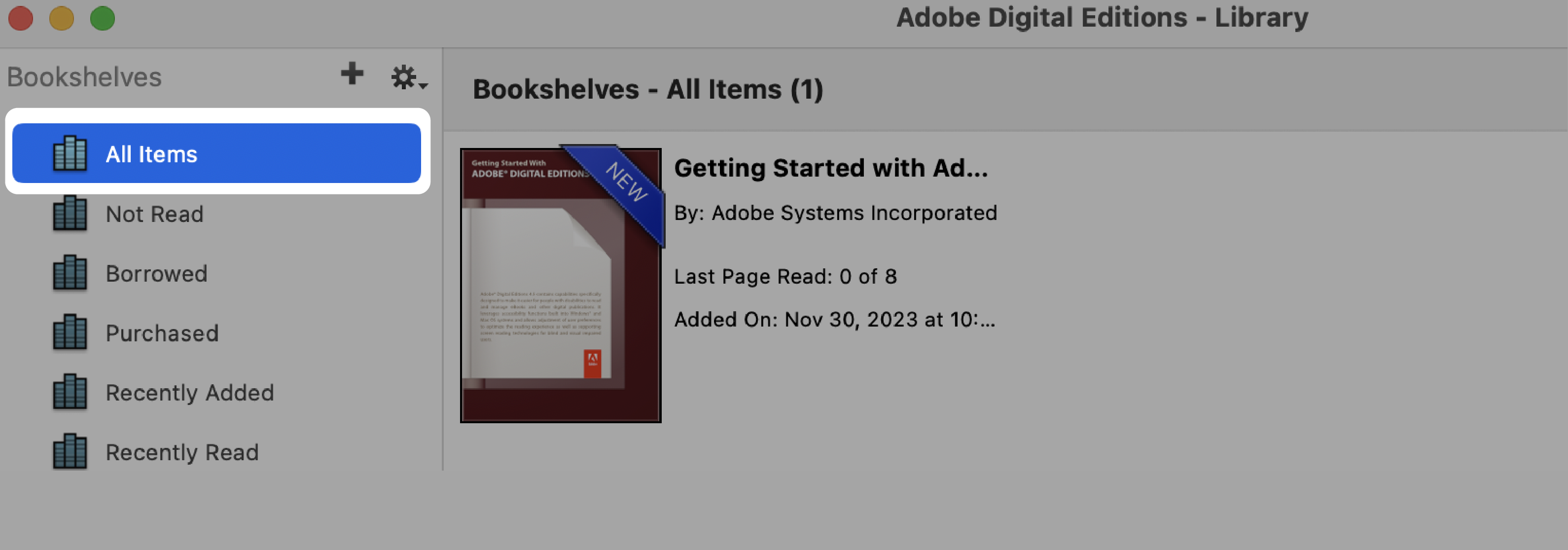The height and width of the screenshot is (550, 1568).
Task: Click the book title to open it
Action: pyautogui.click(x=829, y=167)
